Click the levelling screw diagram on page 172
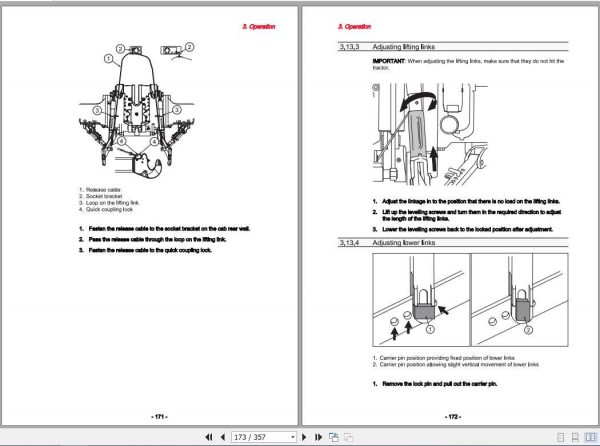The width and height of the screenshot is (600, 446). click(x=430, y=135)
